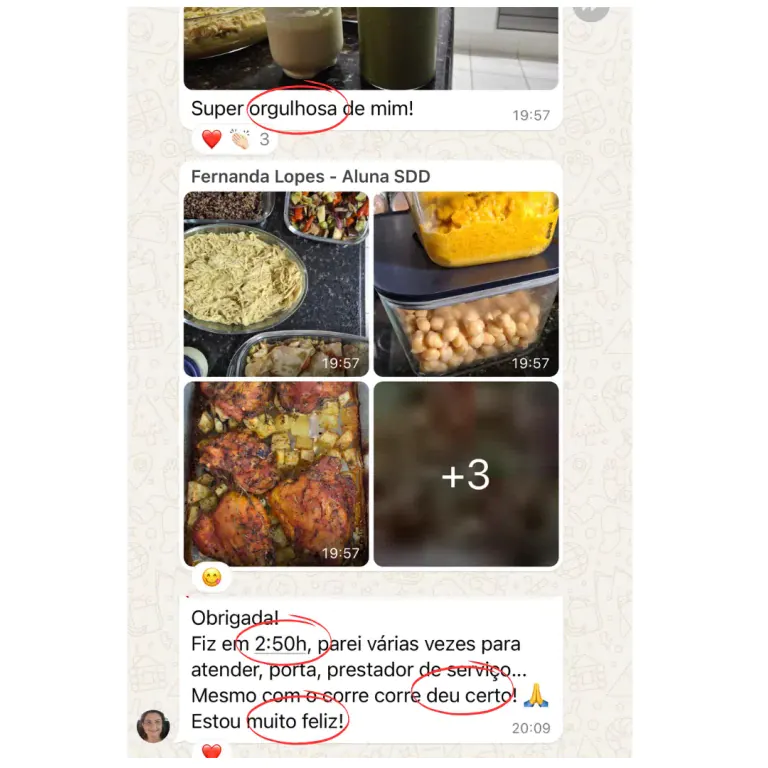Open the shredded chicken dish photo
768x768 pixels.
(x=276, y=284)
